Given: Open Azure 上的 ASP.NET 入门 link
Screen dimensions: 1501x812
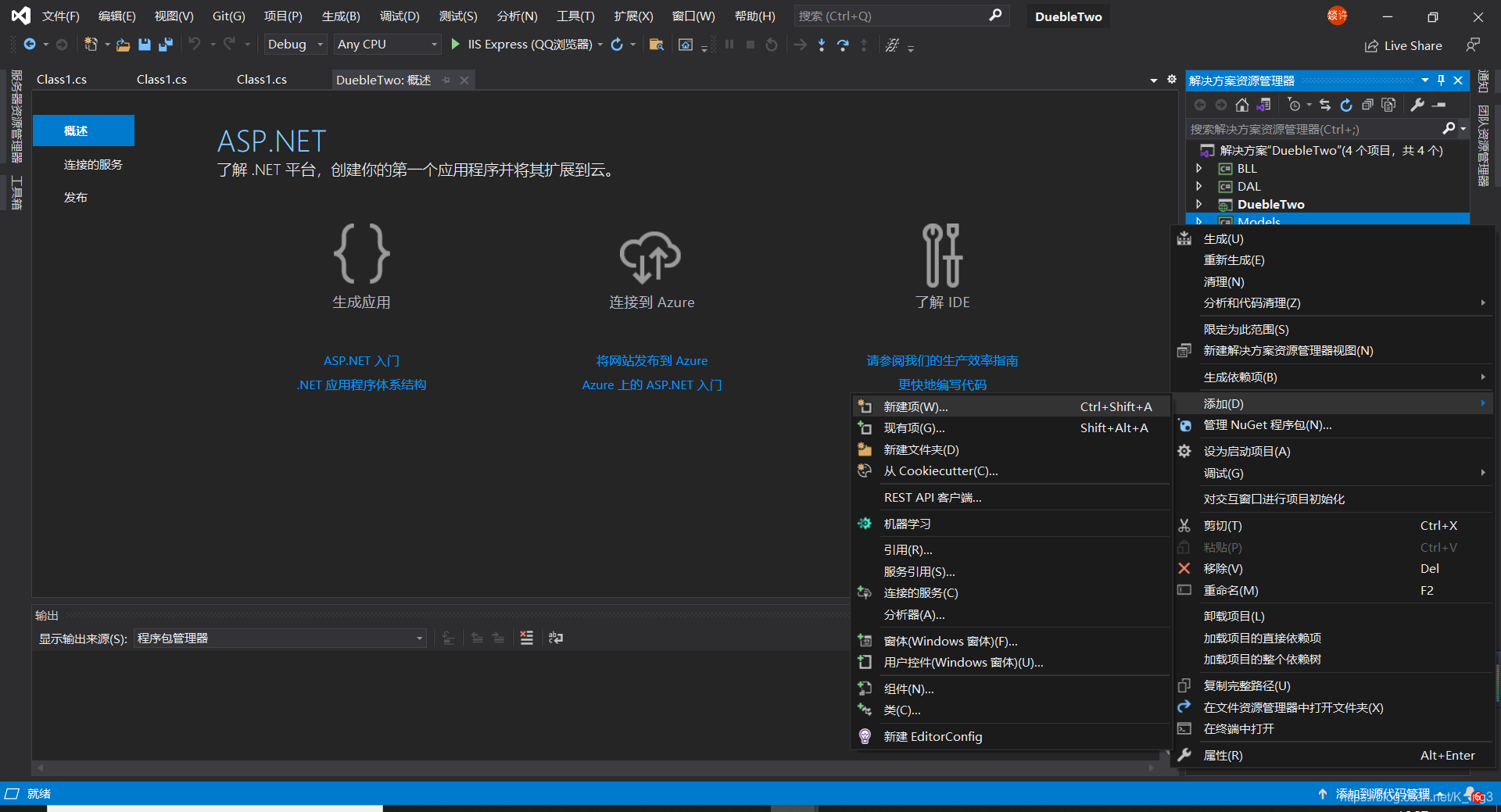Looking at the screenshot, I should (652, 385).
